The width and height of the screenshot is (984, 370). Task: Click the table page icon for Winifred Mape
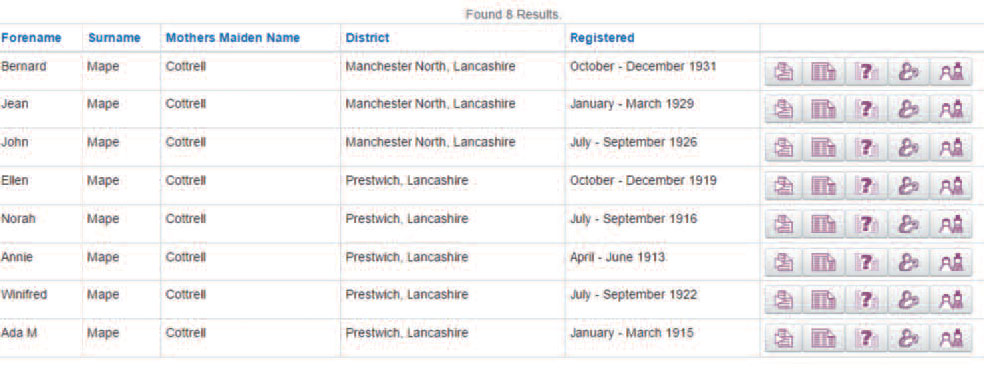click(x=823, y=300)
